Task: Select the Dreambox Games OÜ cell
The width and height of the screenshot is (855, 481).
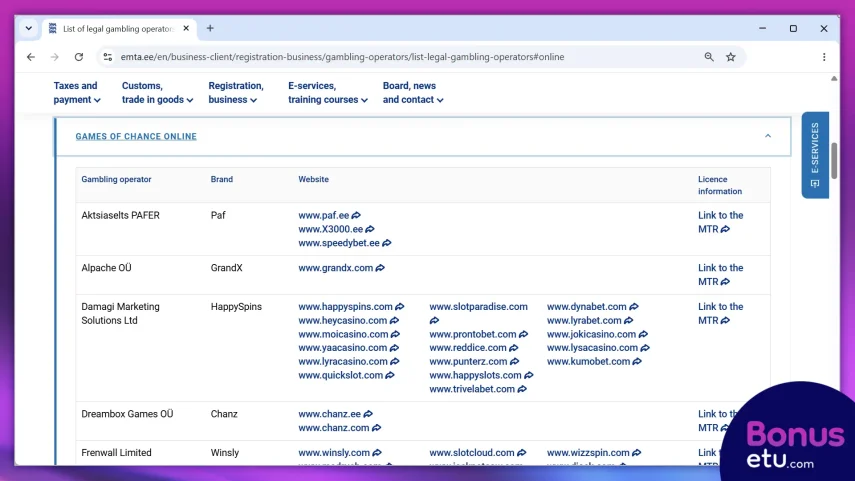Action: point(127,414)
